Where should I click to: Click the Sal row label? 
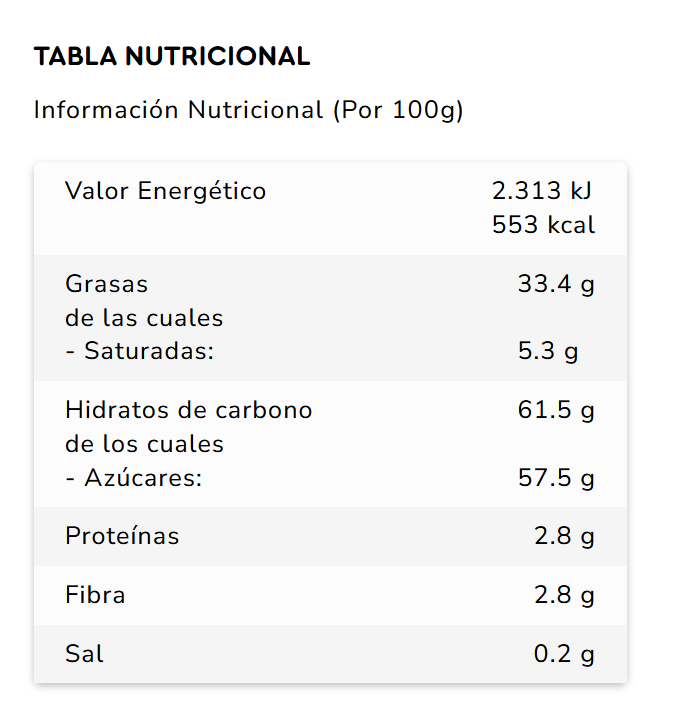point(85,654)
